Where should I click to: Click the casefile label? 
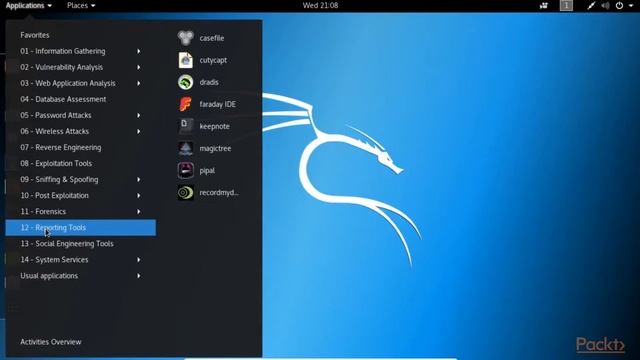point(212,38)
